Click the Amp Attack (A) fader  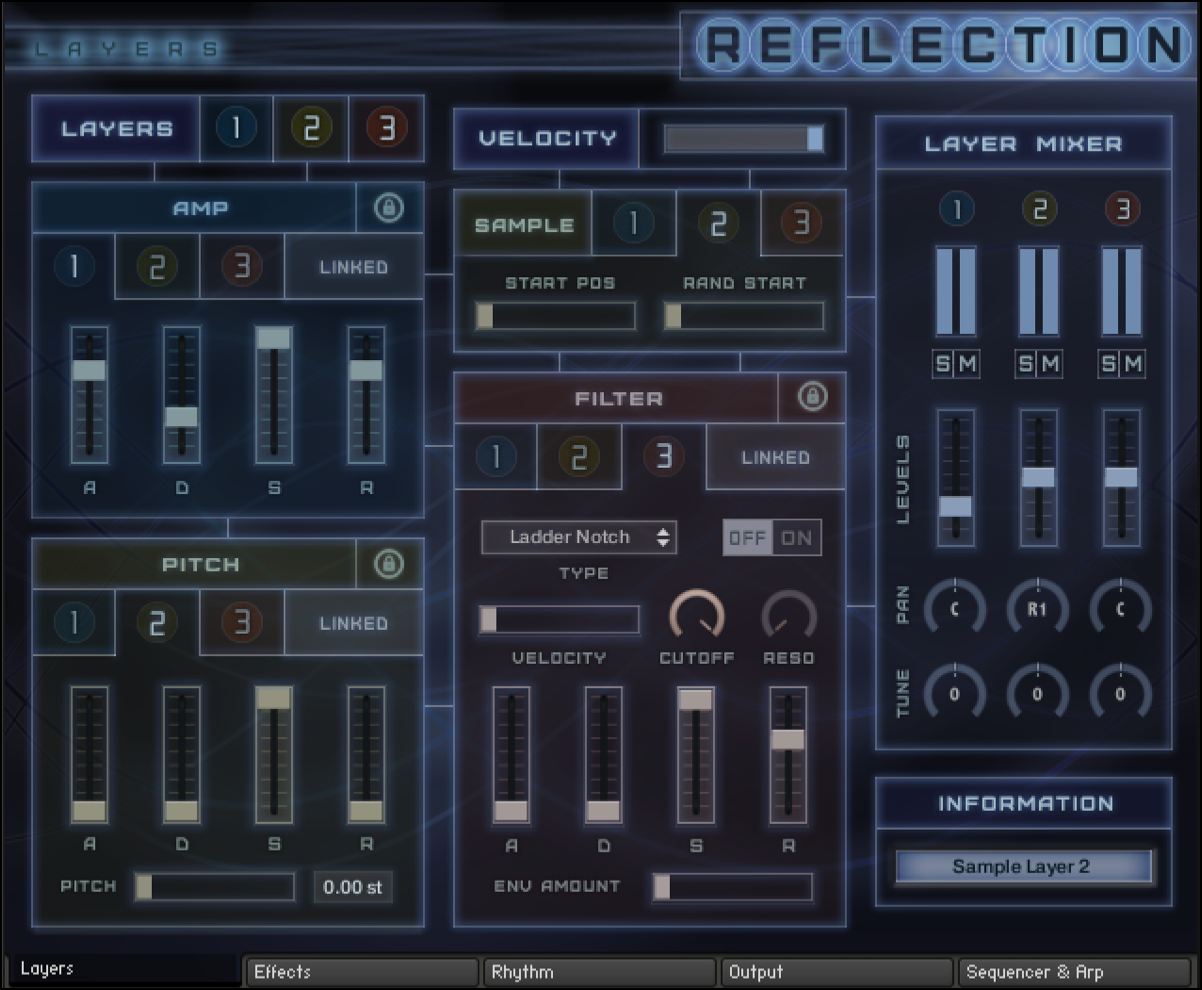coord(89,394)
